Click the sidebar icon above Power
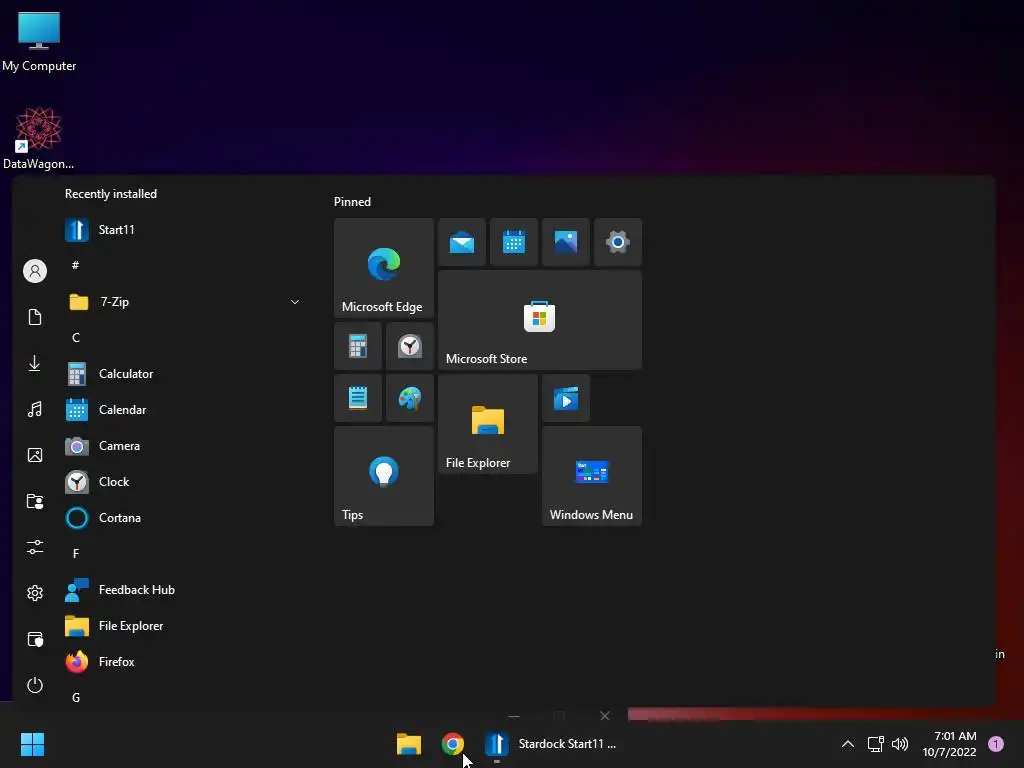1024x768 pixels. [35, 639]
